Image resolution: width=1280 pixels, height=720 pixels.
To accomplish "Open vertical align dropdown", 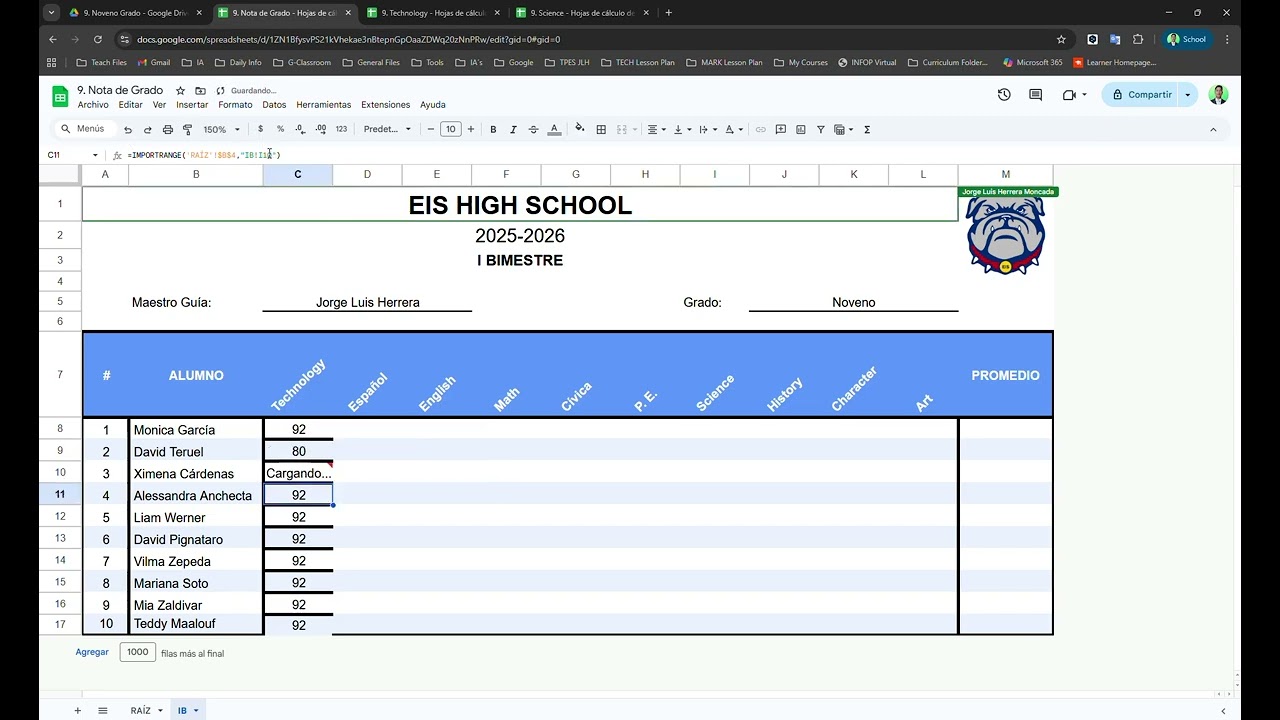I will (681, 129).
